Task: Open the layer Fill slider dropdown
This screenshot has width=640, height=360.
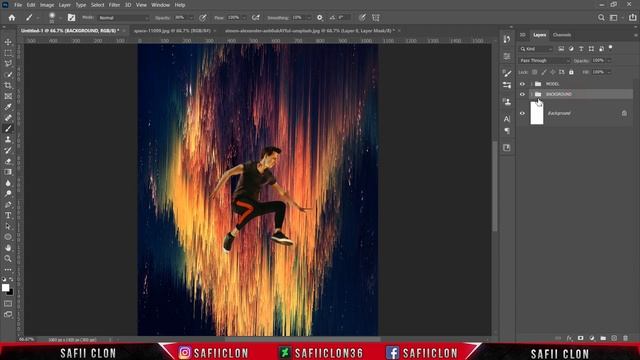Action: (x=609, y=72)
